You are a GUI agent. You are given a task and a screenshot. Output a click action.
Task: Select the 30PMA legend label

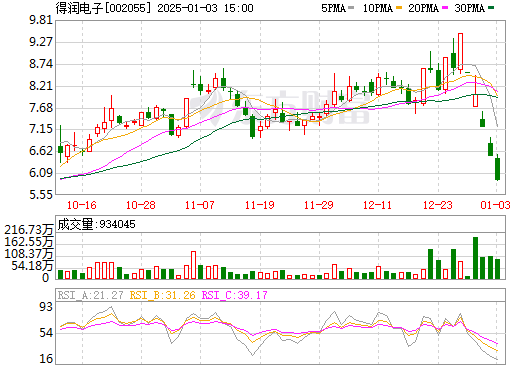click(469, 8)
